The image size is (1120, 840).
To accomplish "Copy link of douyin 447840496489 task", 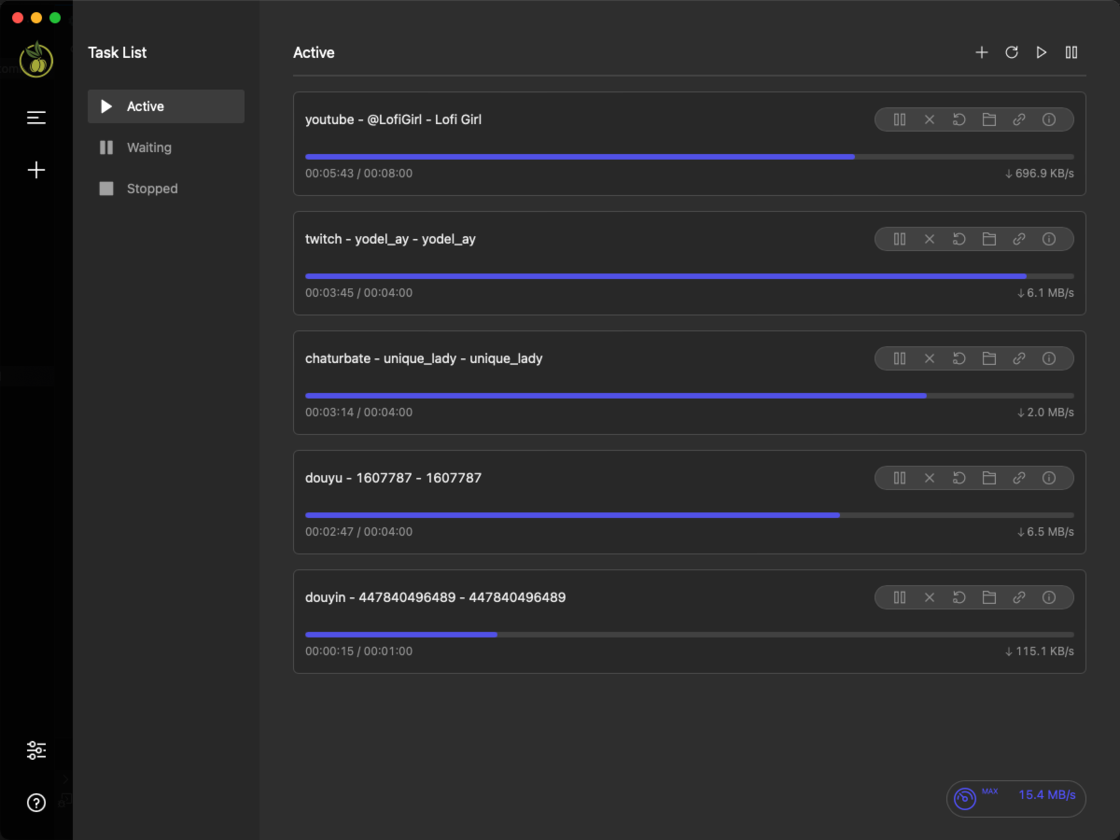I will click(1019, 596).
